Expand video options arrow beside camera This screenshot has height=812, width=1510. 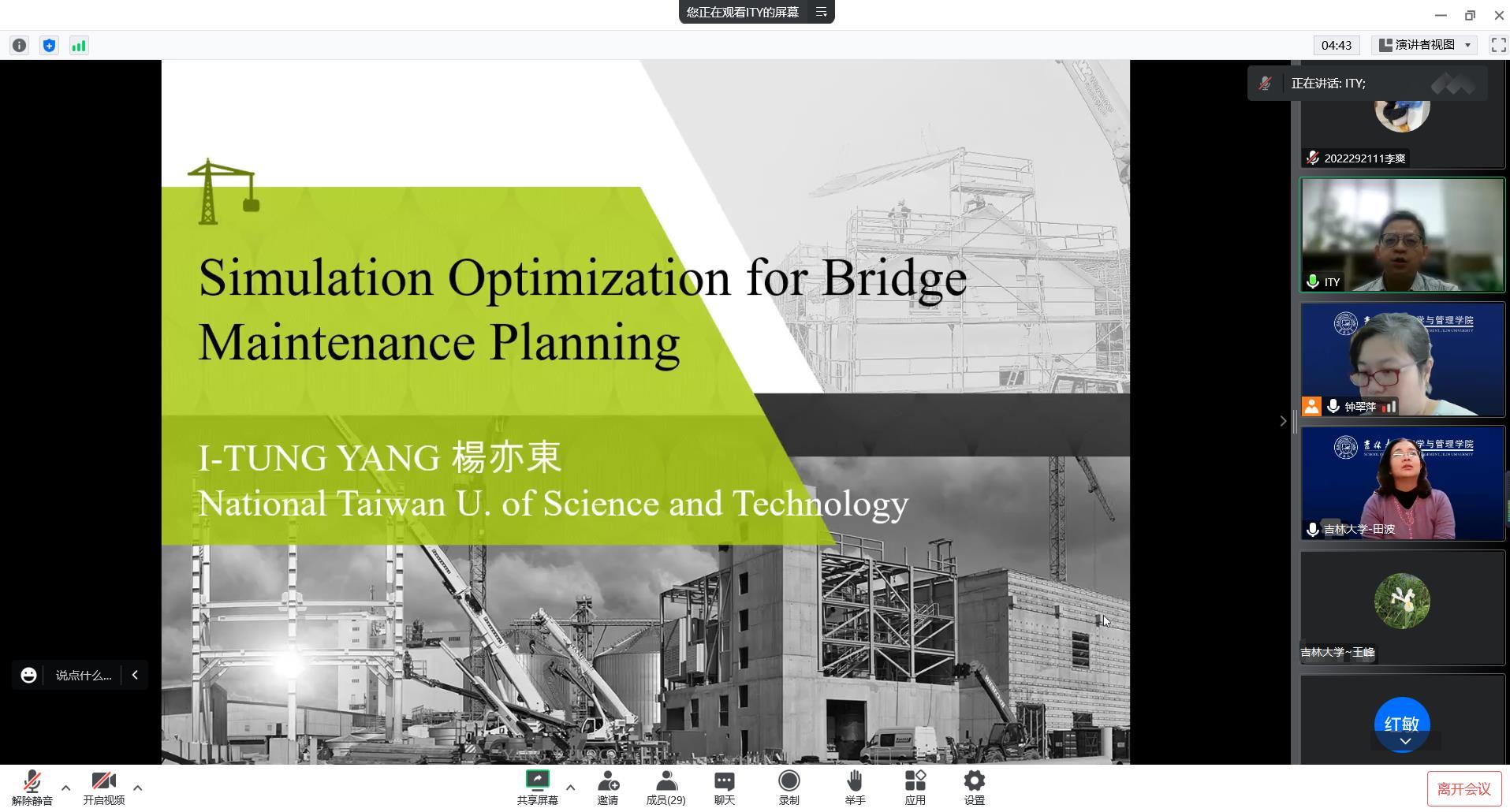(x=137, y=788)
